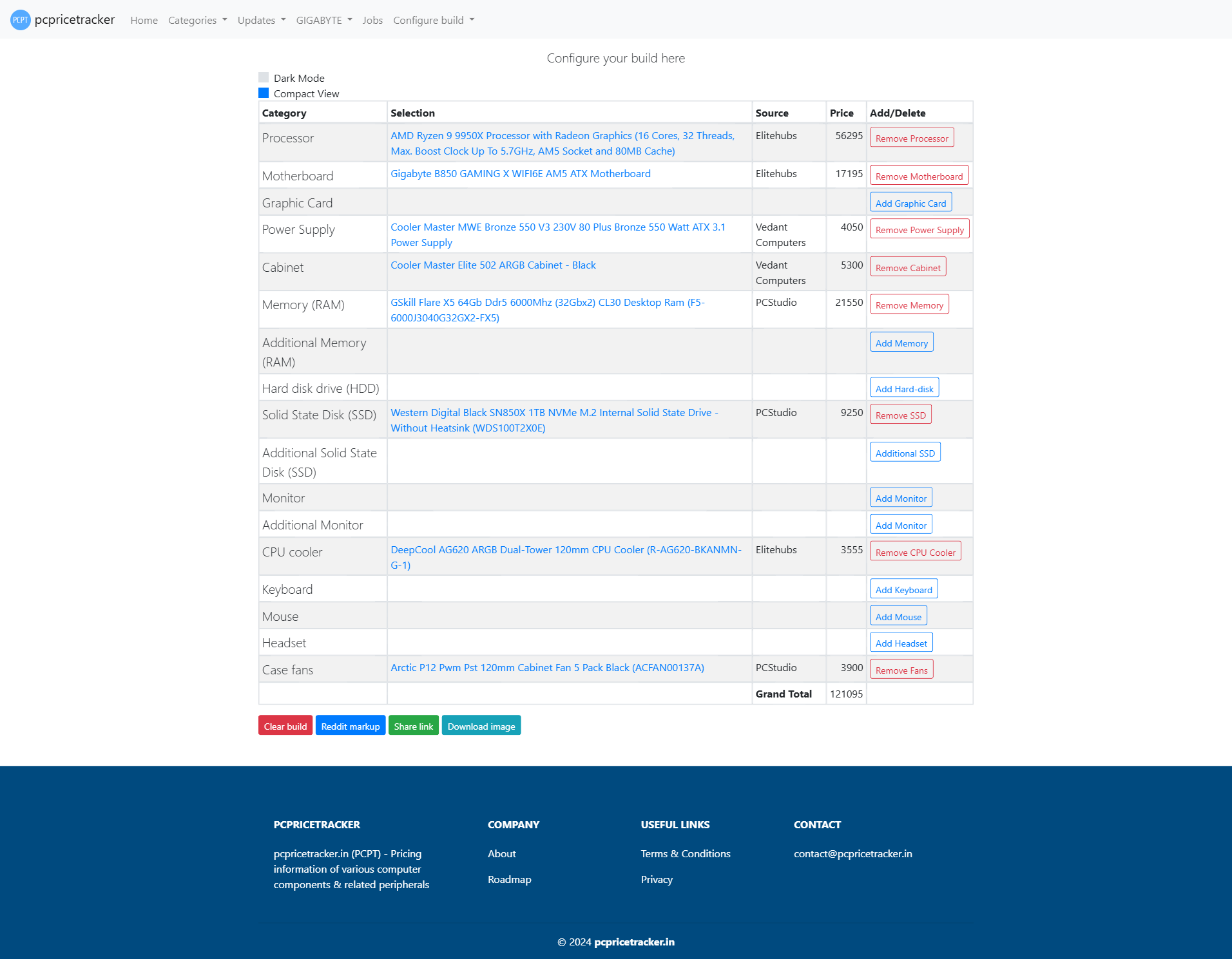Viewport: 1232px width, 959px height.
Task: Enable the Dark Mode checkbox
Action: [264, 77]
